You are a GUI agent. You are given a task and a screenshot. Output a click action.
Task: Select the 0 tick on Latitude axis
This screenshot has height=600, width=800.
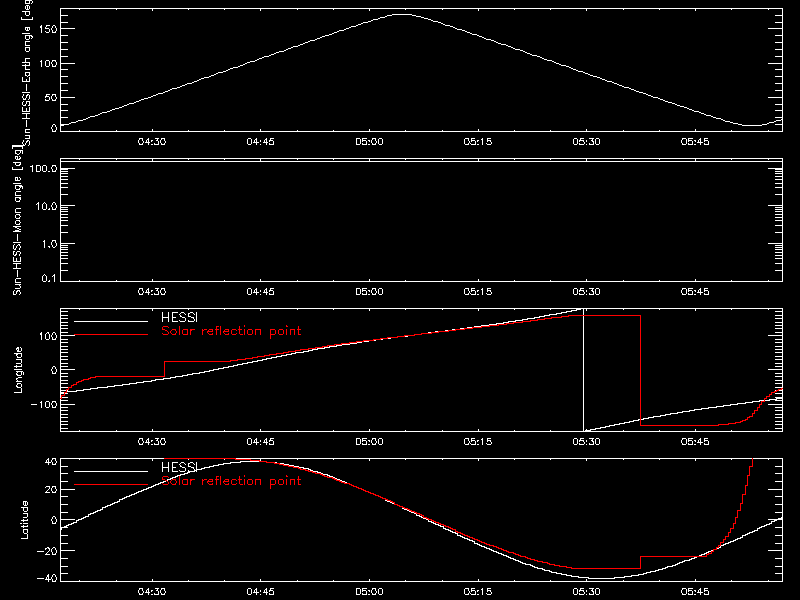(54, 520)
